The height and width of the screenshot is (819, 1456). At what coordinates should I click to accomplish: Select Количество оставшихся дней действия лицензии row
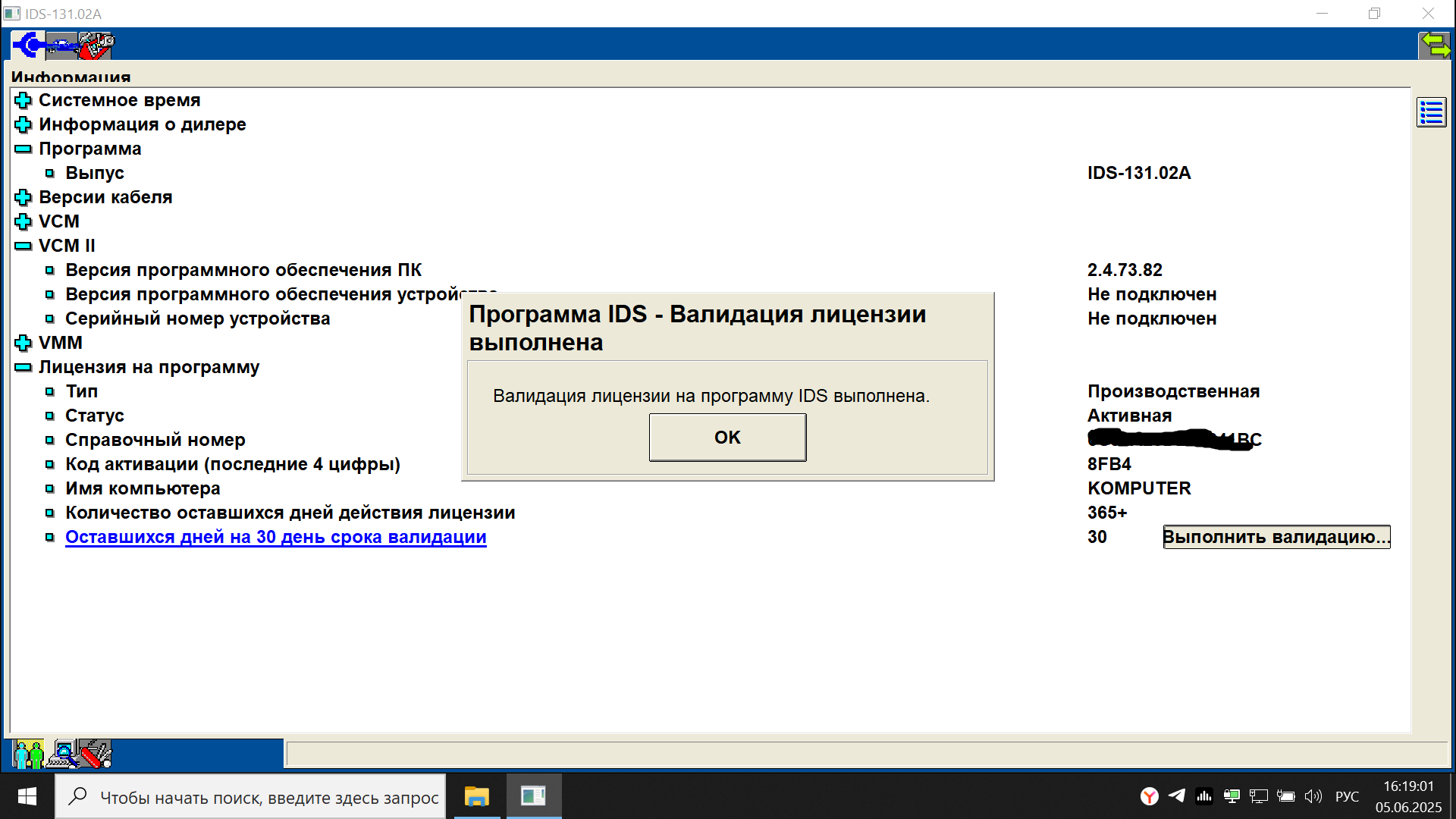pyautogui.click(x=290, y=513)
